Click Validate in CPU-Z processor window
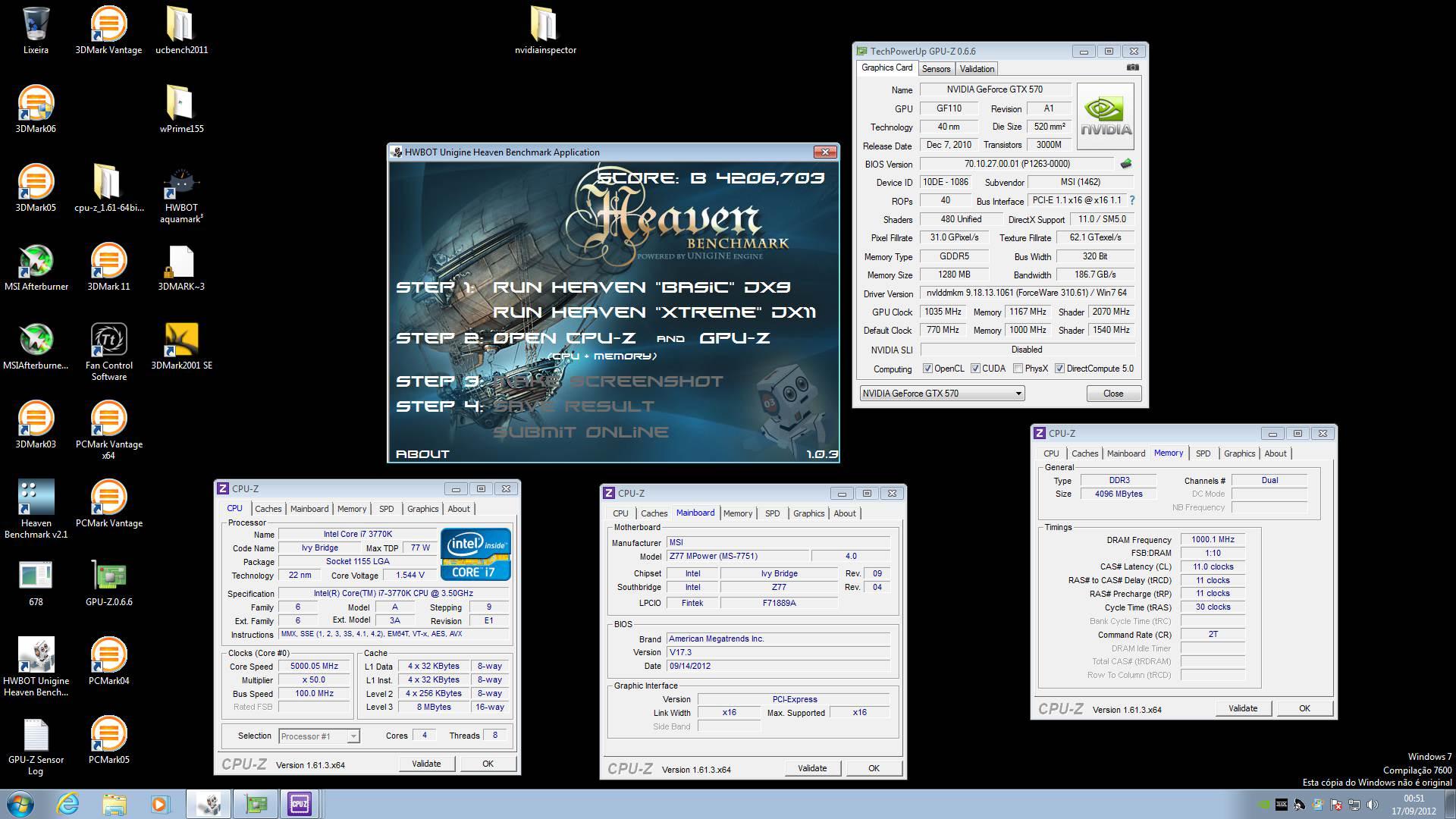This screenshot has width=1456, height=819. tap(426, 764)
